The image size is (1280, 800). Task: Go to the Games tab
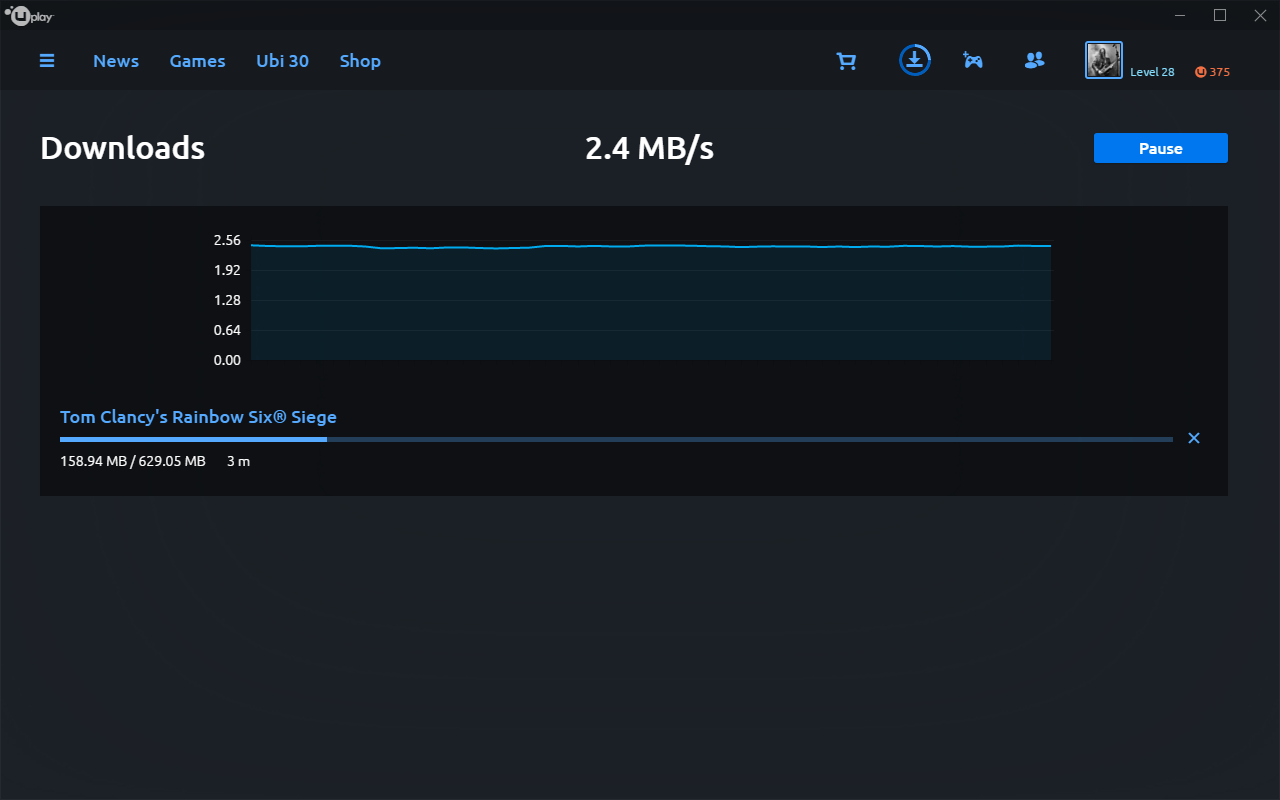(x=197, y=61)
